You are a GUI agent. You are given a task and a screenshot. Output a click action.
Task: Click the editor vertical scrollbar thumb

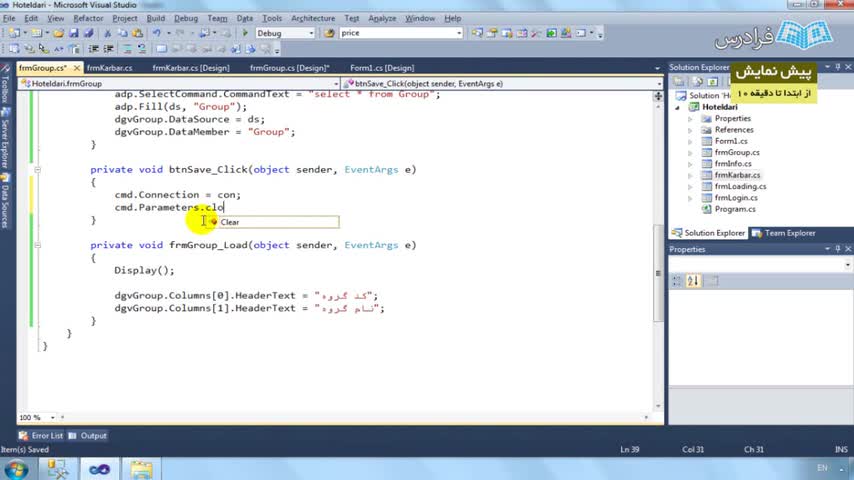(x=658, y=272)
